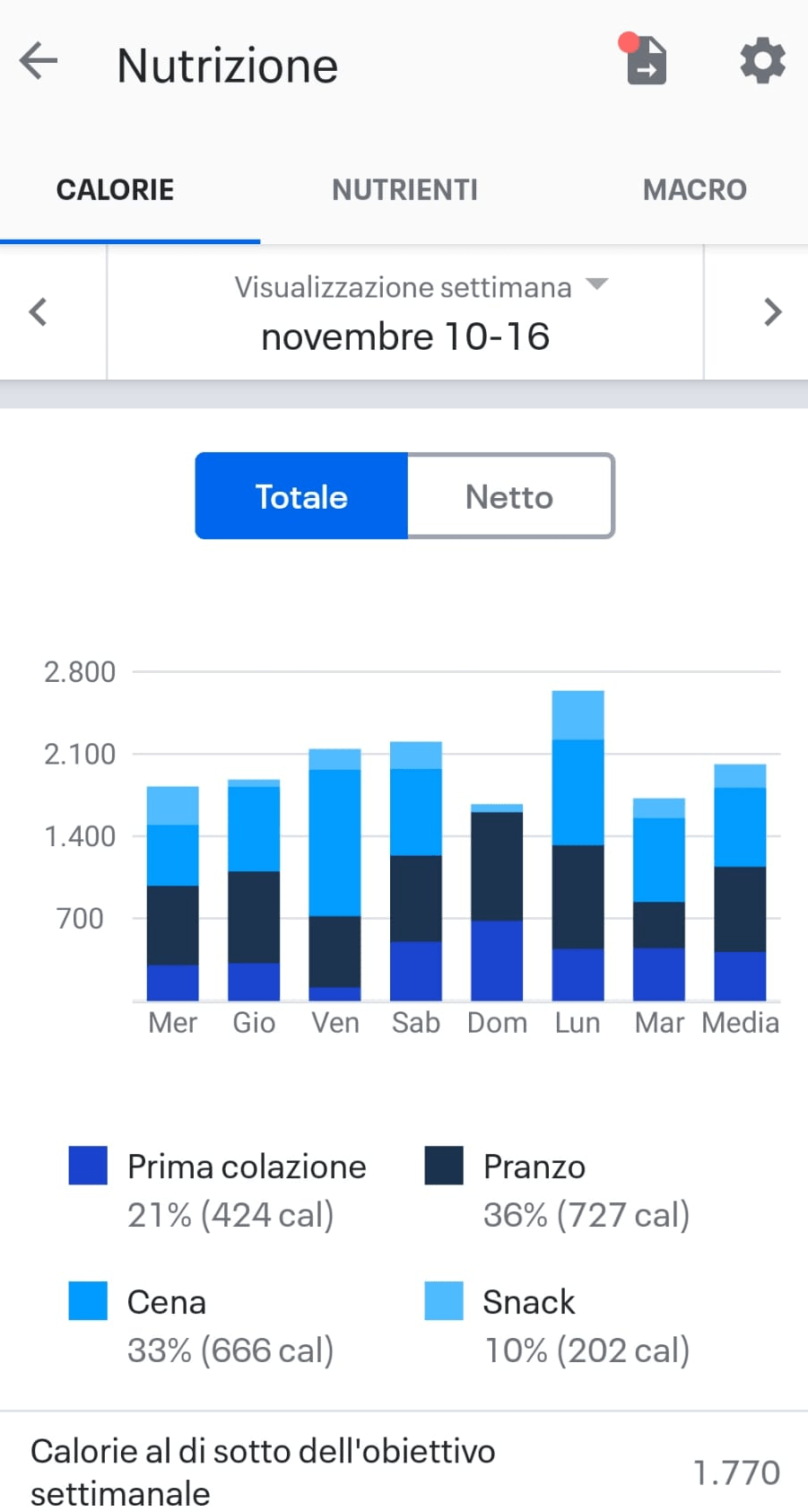The width and height of the screenshot is (808, 1512).
Task: Click the 'Mer' day label
Action: point(173,1023)
